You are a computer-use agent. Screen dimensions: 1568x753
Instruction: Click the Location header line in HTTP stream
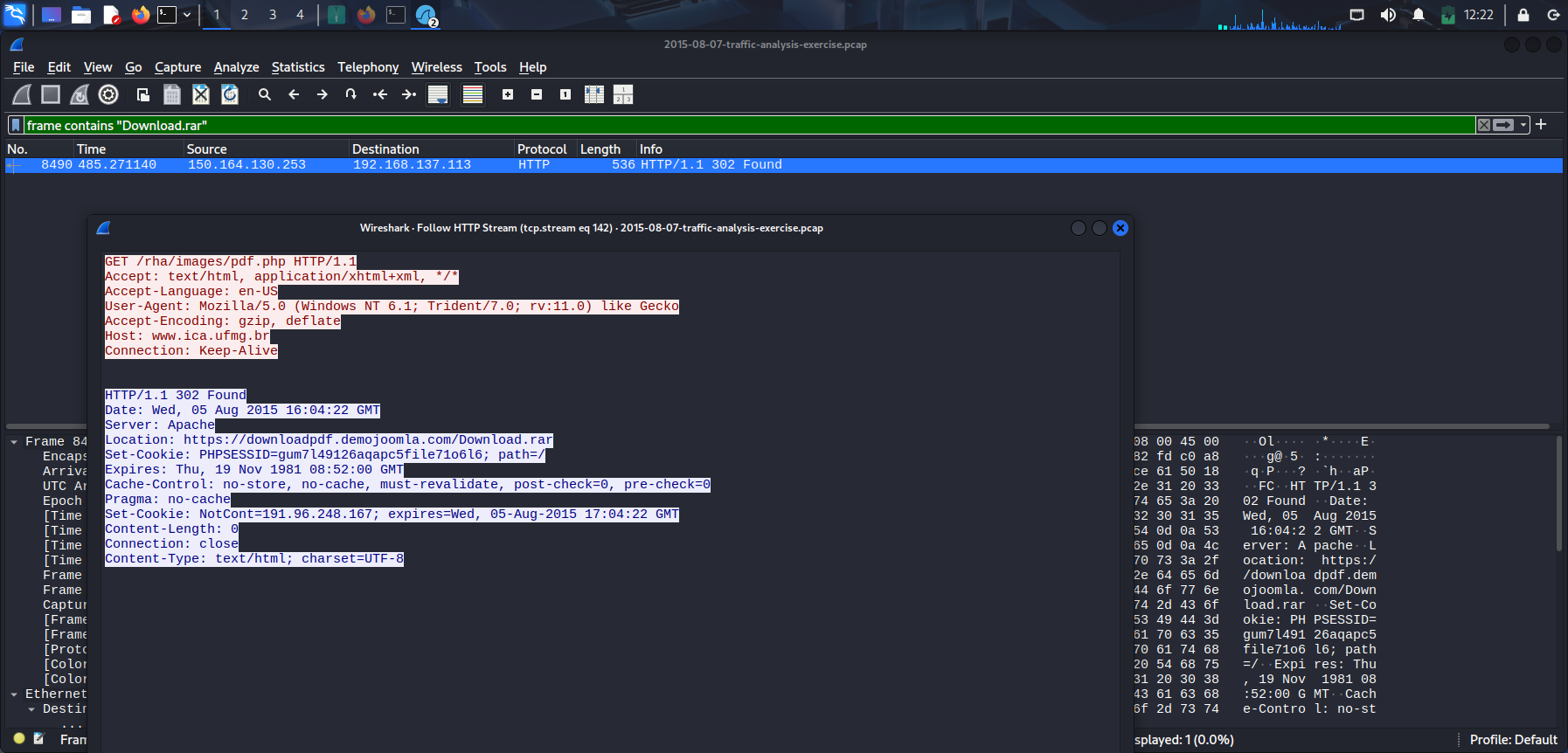coord(329,440)
